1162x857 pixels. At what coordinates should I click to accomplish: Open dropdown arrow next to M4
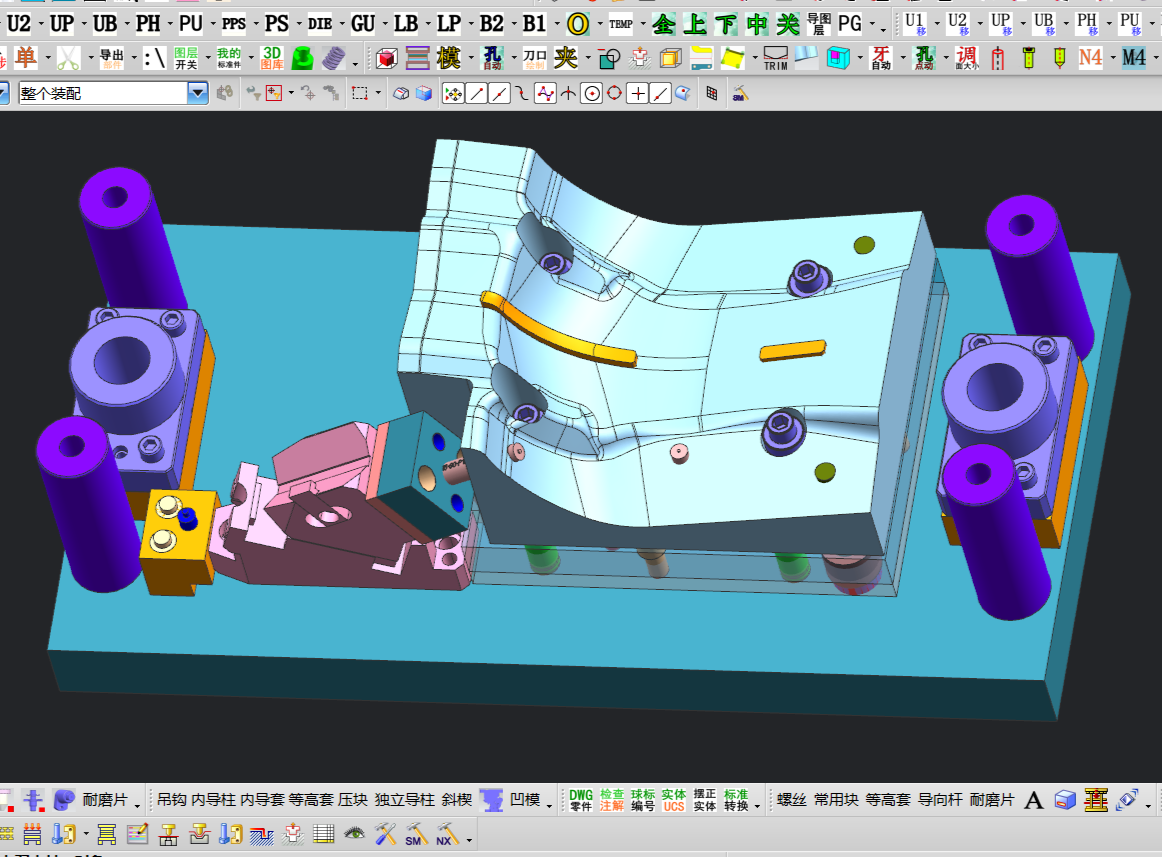[1154, 57]
